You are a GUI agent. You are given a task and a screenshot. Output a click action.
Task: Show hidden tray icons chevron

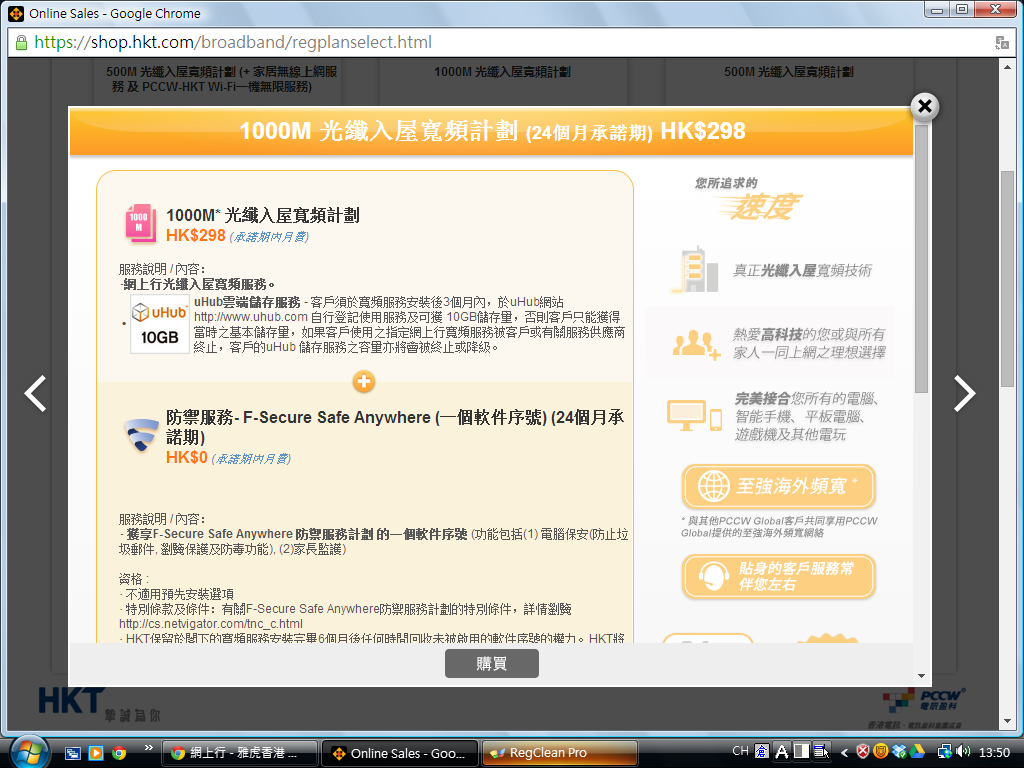(x=844, y=752)
